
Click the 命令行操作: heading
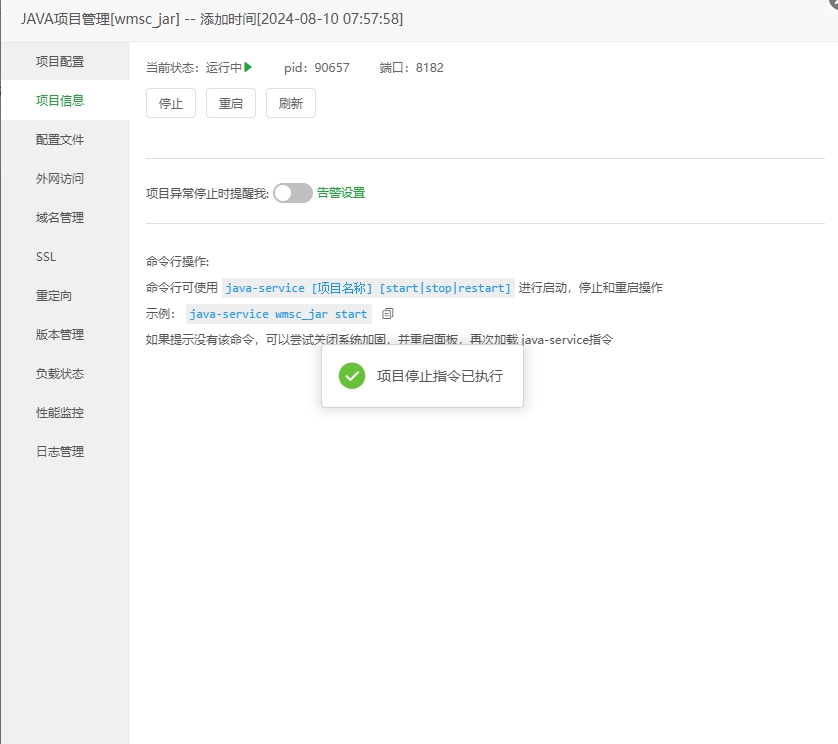pos(177,261)
